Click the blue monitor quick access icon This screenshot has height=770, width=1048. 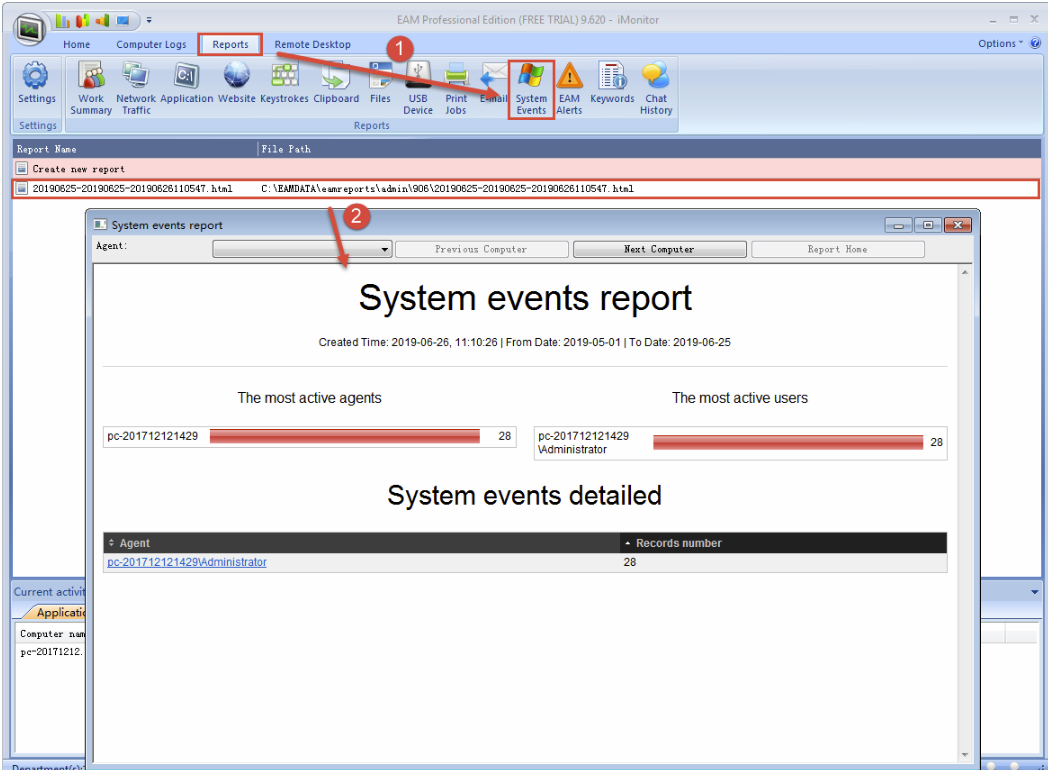(x=123, y=21)
